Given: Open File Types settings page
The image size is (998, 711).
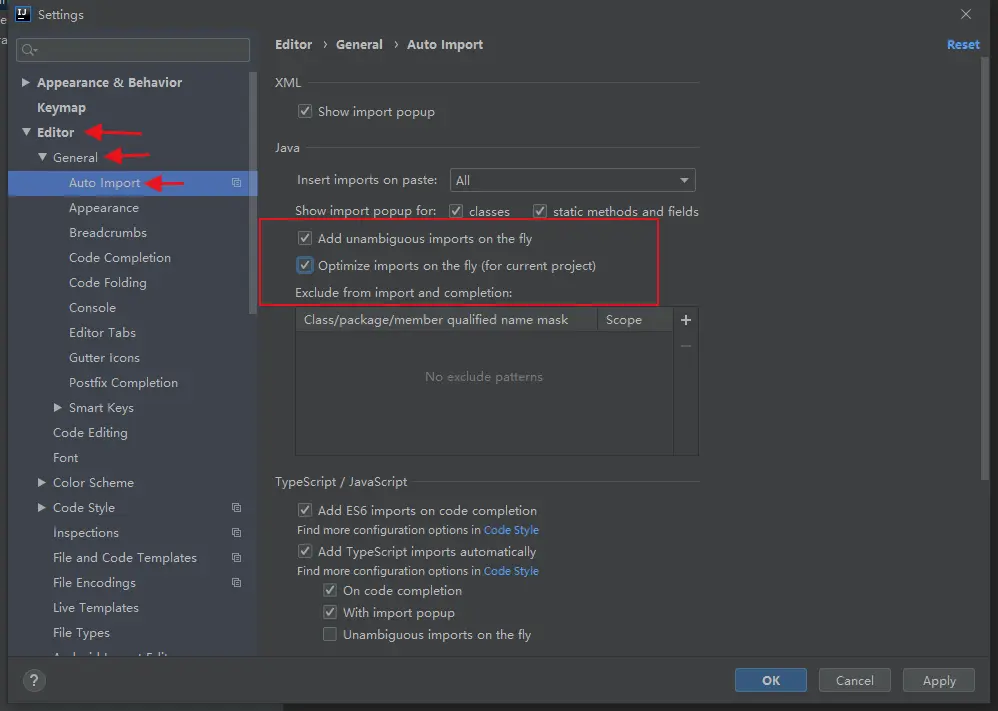Looking at the screenshot, I should coord(81,633).
